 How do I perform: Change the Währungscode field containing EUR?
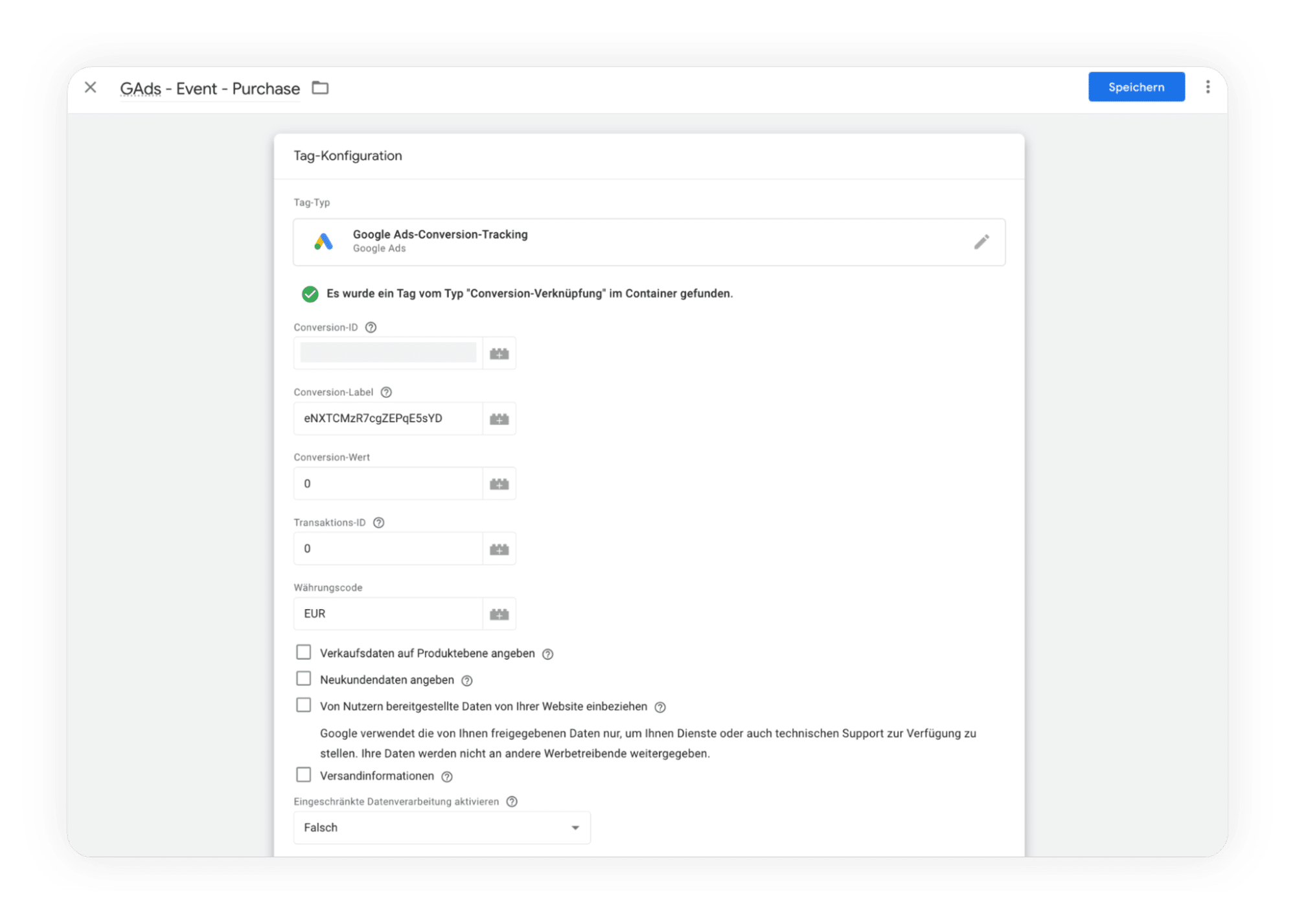(388, 614)
